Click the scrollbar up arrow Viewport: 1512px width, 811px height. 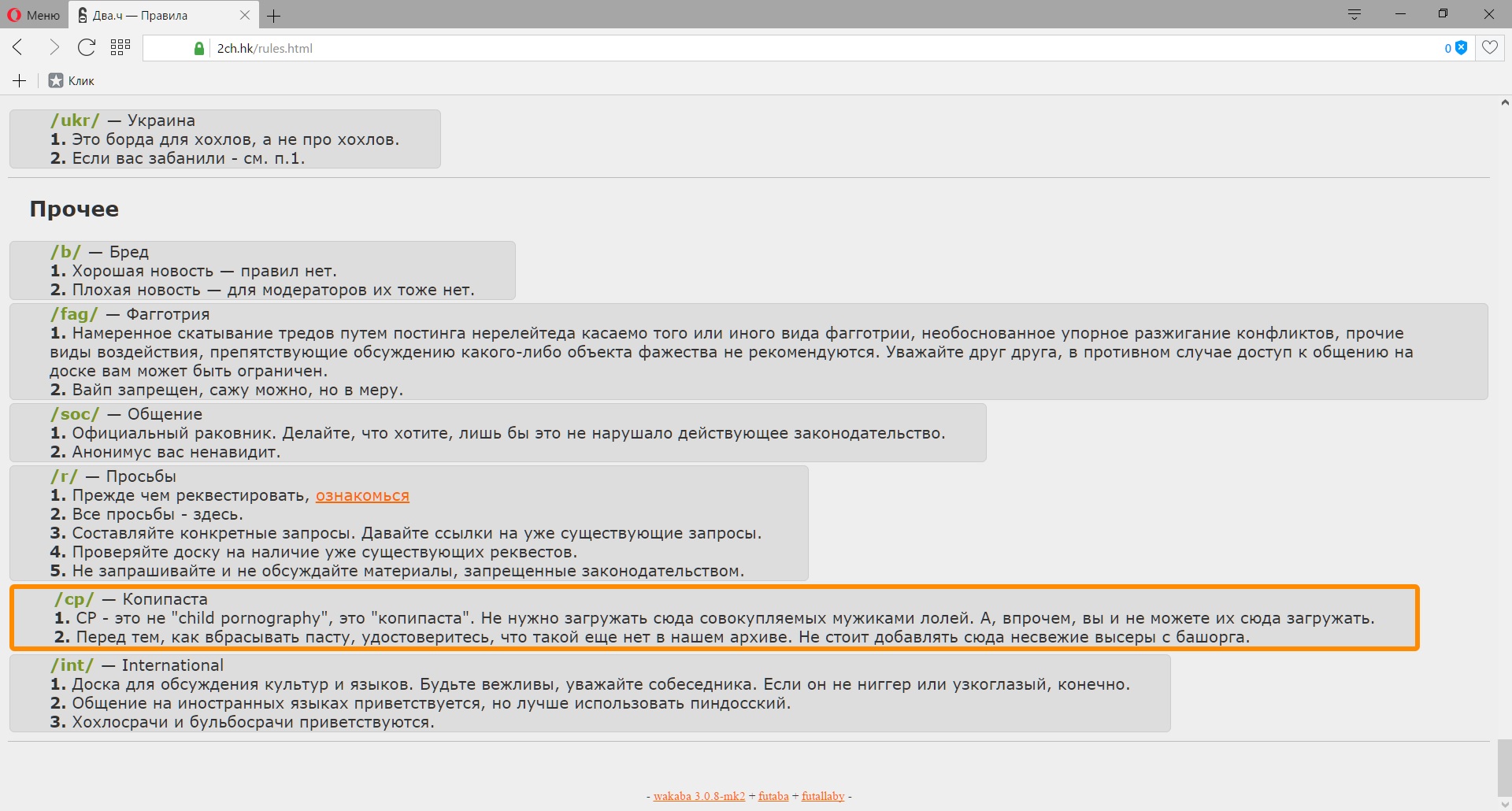point(1505,102)
